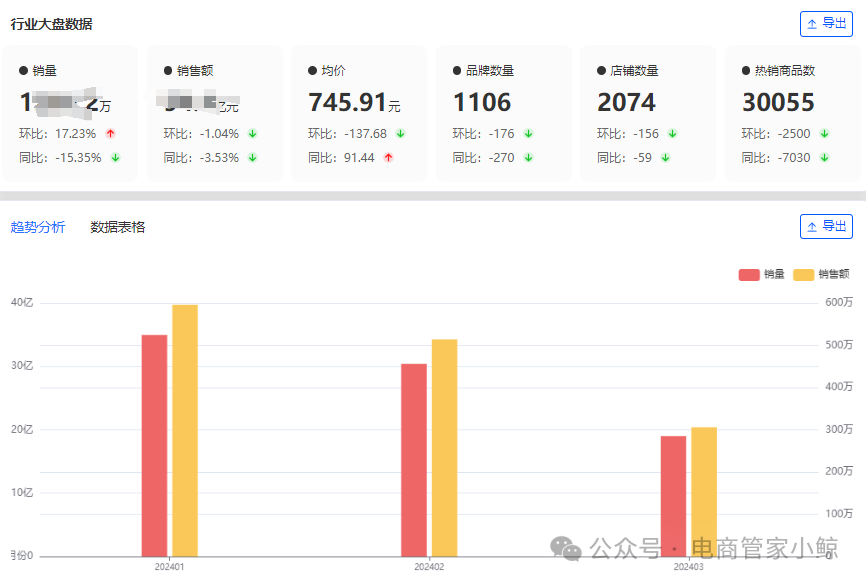Select the 店铺数量 metric card title

(634, 71)
